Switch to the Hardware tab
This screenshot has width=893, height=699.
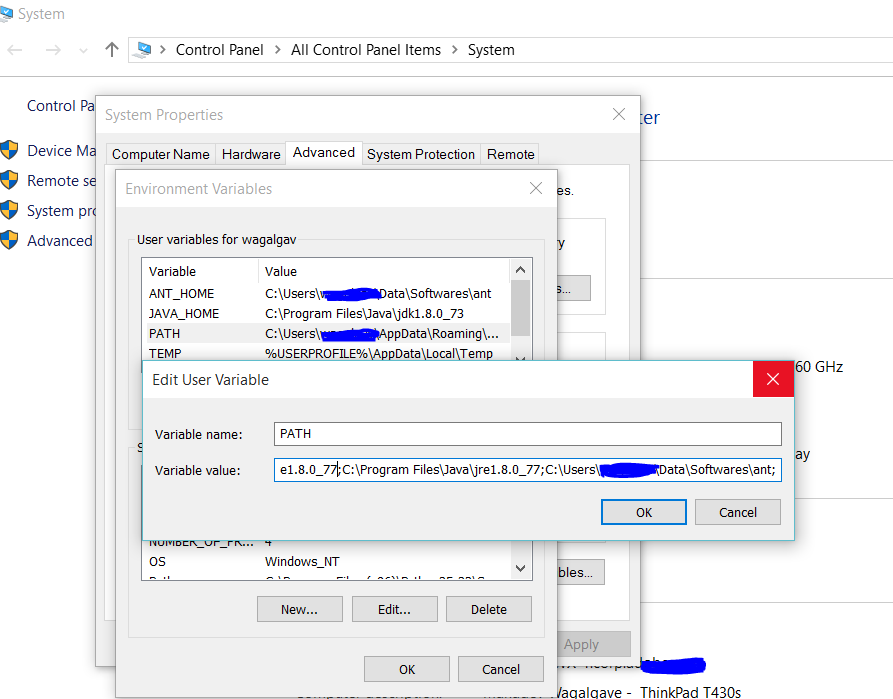[x=251, y=154]
